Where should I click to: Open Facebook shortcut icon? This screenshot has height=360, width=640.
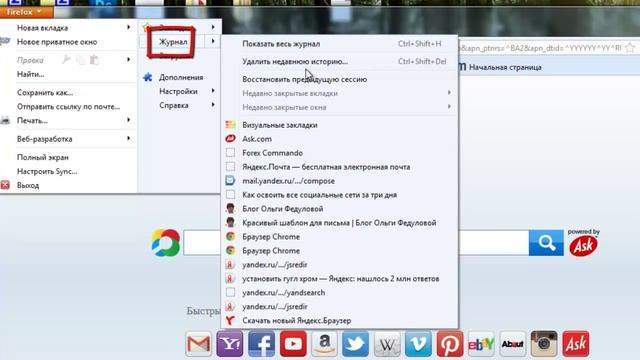click(261, 344)
